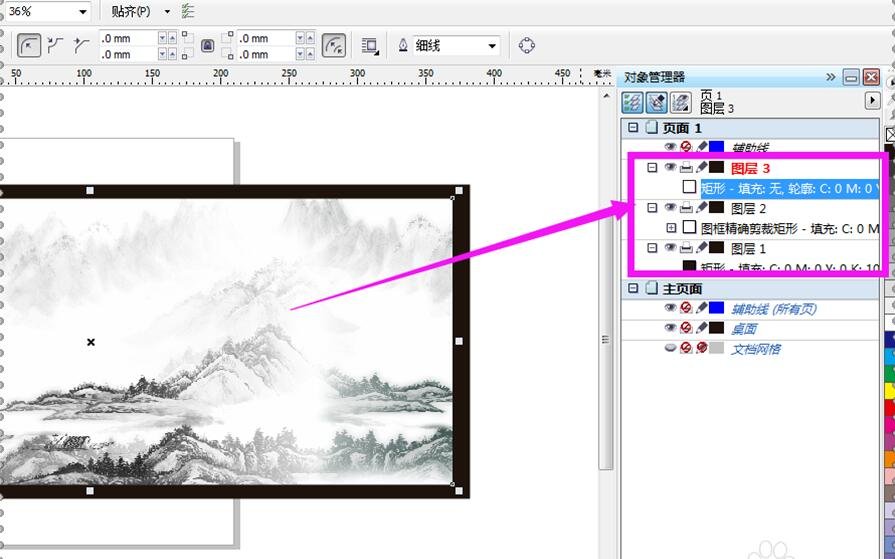This screenshot has width=895, height=559.
Task: Hide 图层 3 using its eye icon
Action: pos(670,168)
